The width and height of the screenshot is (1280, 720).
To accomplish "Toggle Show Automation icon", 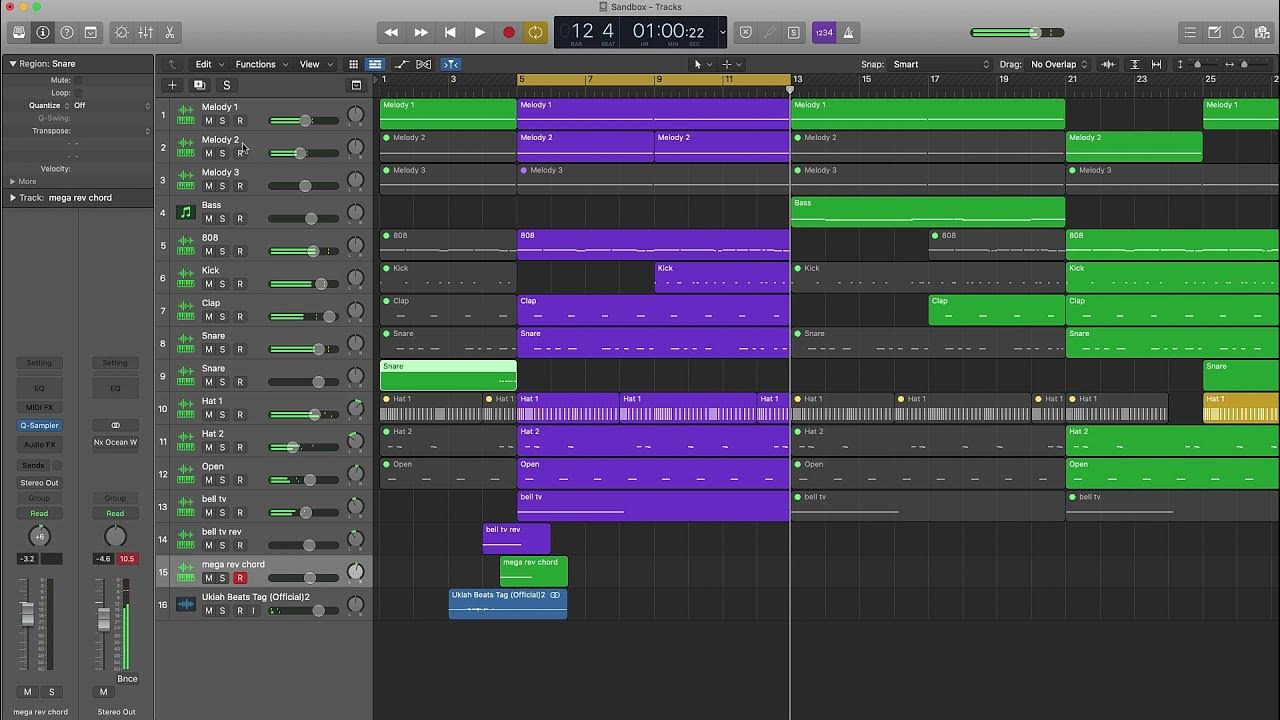I will tap(402, 64).
